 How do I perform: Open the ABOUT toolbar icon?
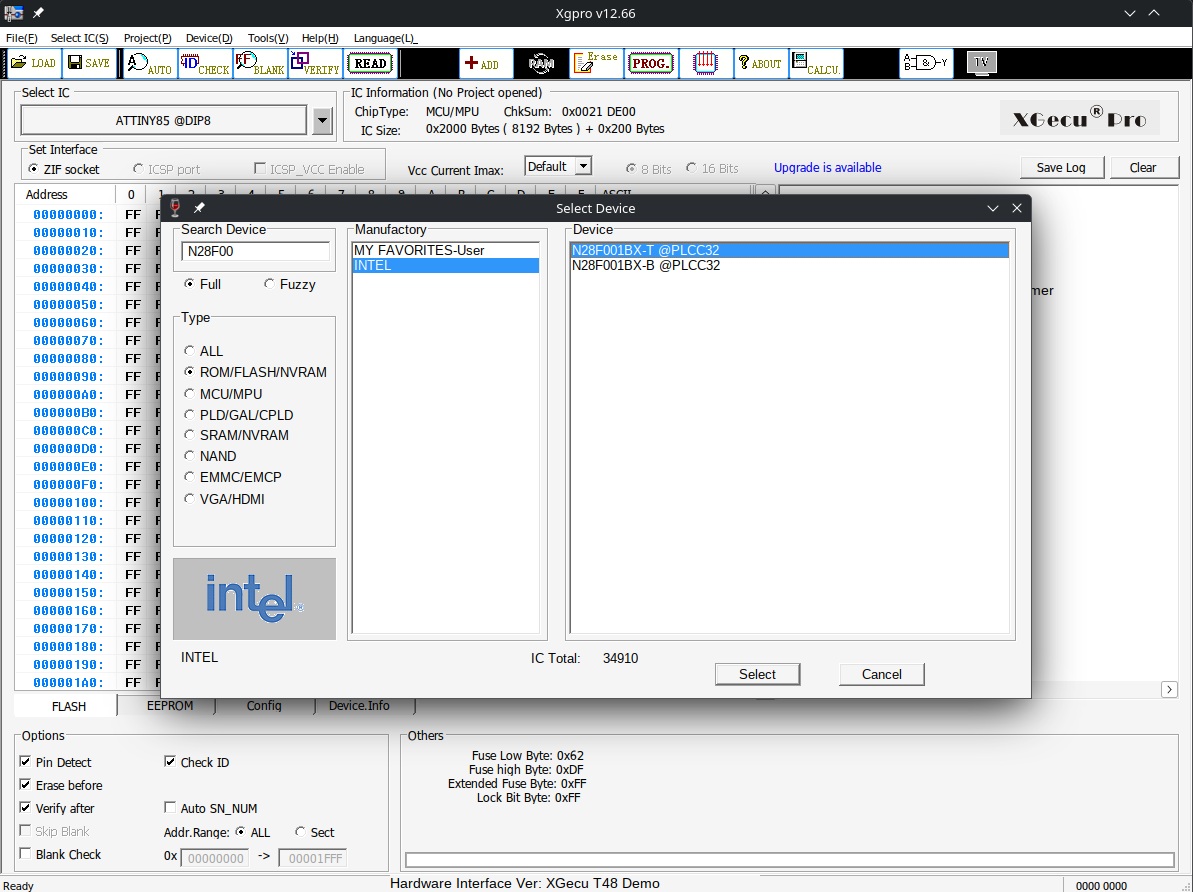tap(760, 63)
